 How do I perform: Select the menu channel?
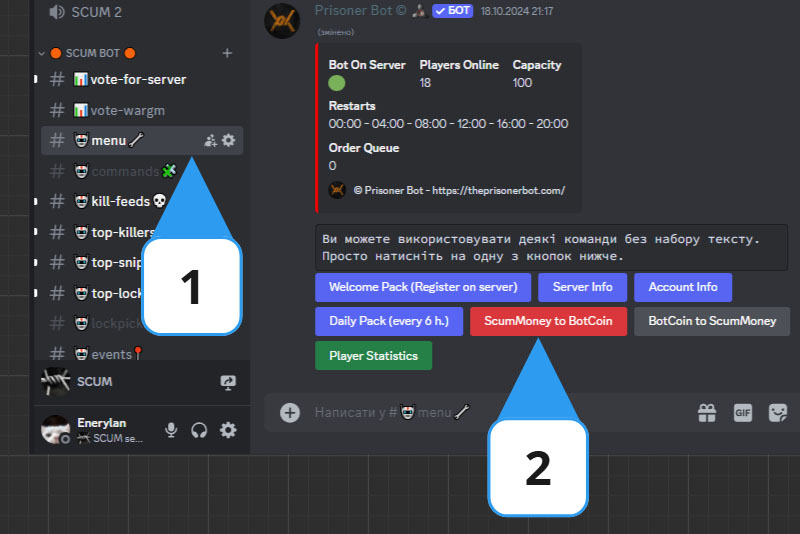coord(142,140)
